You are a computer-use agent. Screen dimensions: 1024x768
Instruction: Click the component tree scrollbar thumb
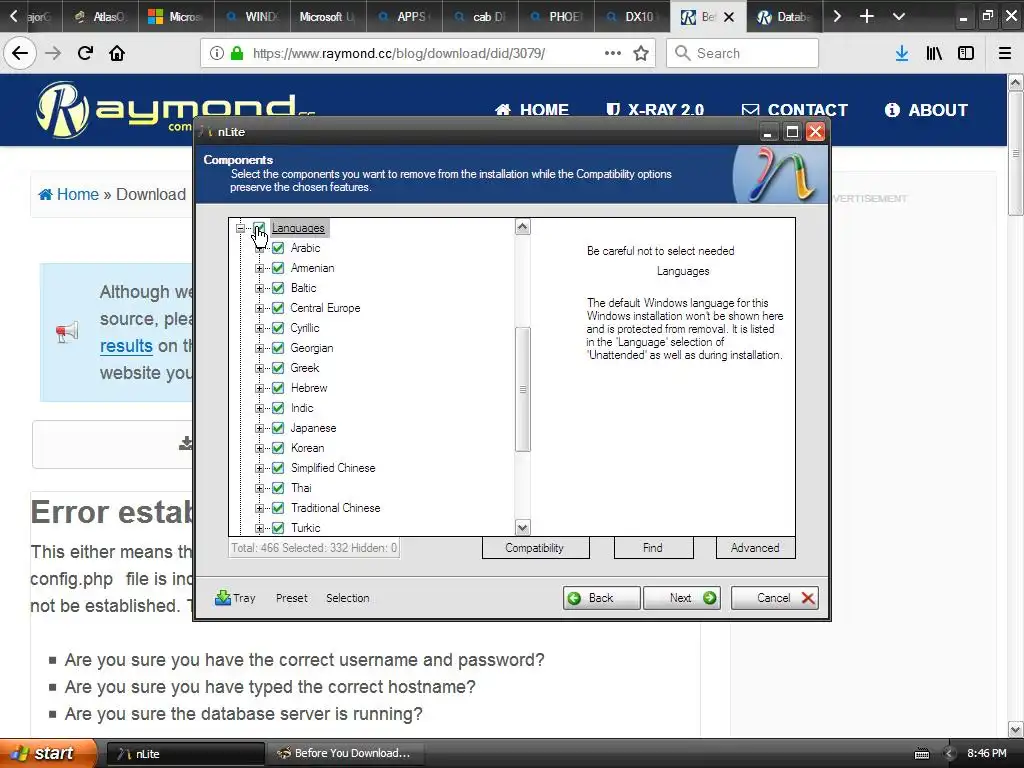pyautogui.click(x=522, y=389)
